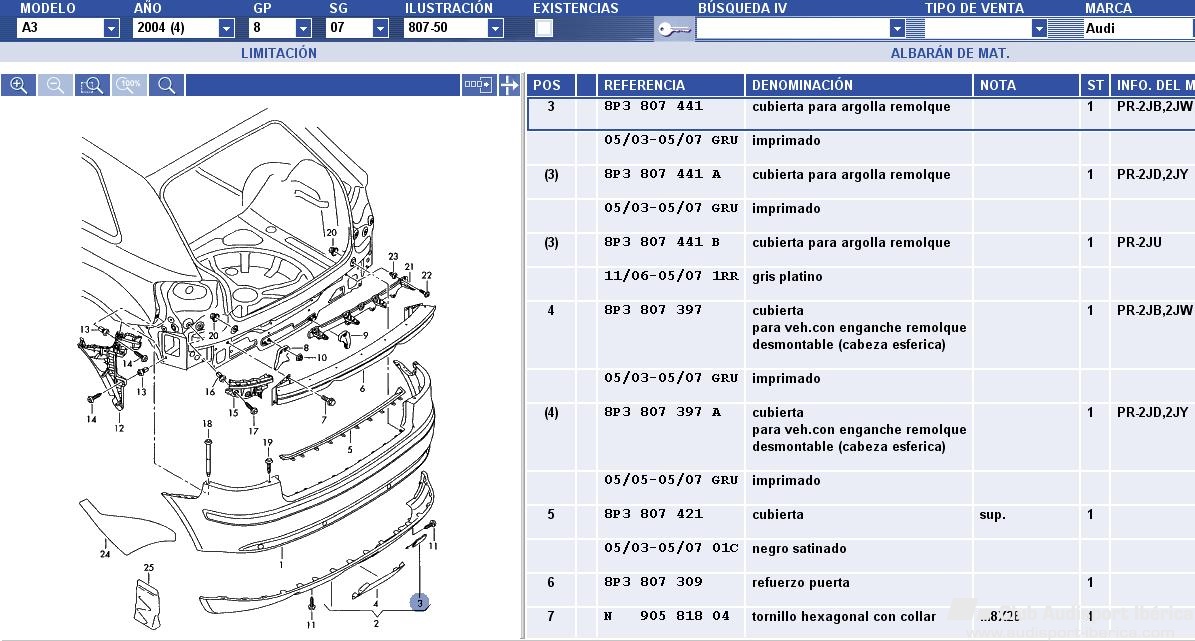Select part reference 8P3 807 397 A
The image size is (1195, 641).
662,412
